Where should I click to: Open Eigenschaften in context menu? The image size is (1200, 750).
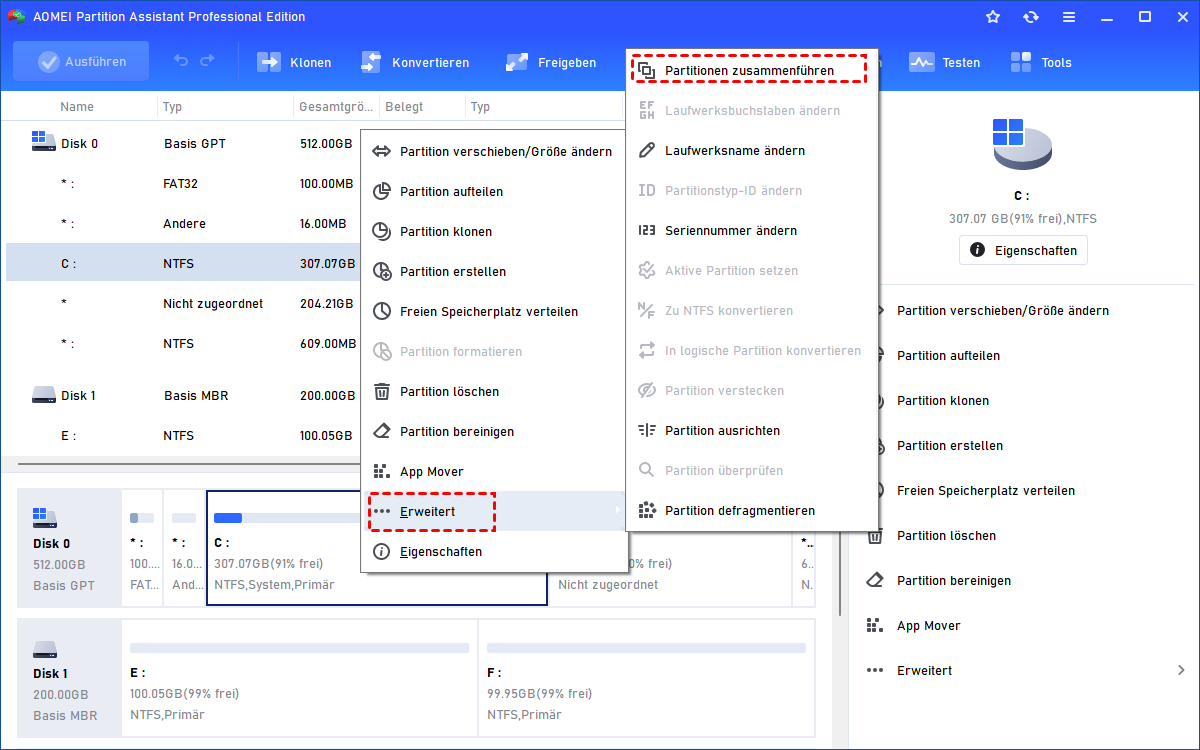pyautogui.click(x=493, y=551)
